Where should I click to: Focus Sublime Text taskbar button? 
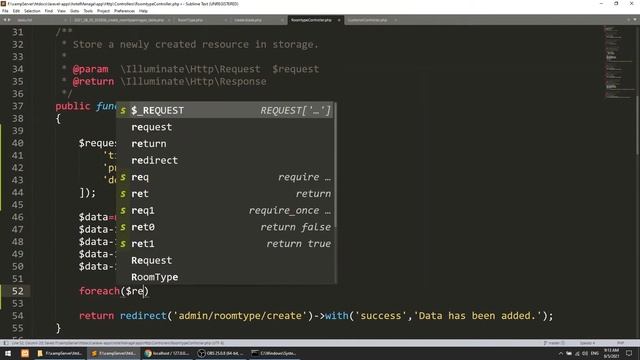(113, 353)
